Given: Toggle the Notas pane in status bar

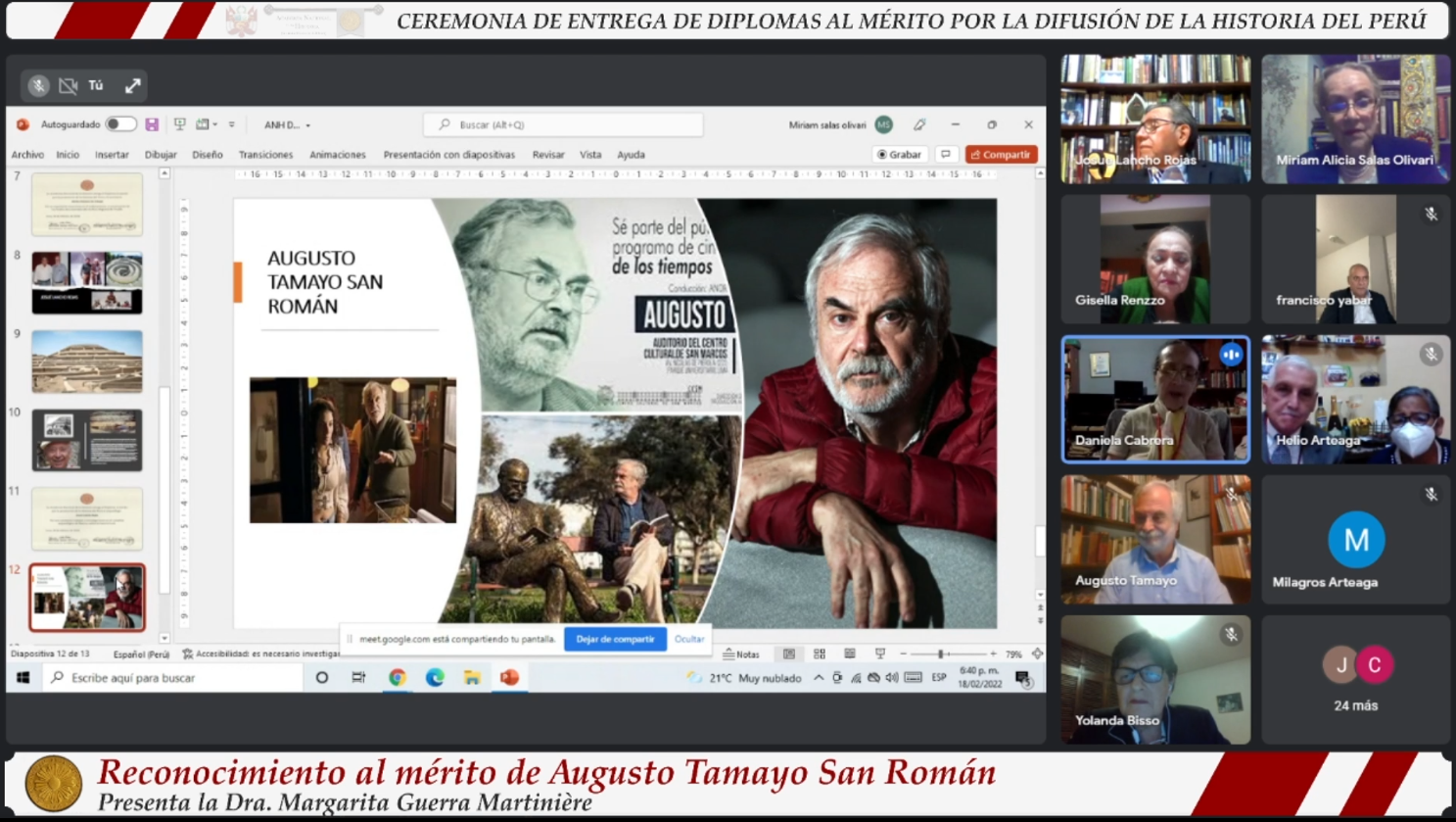Looking at the screenshot, I should coord(741,654).
